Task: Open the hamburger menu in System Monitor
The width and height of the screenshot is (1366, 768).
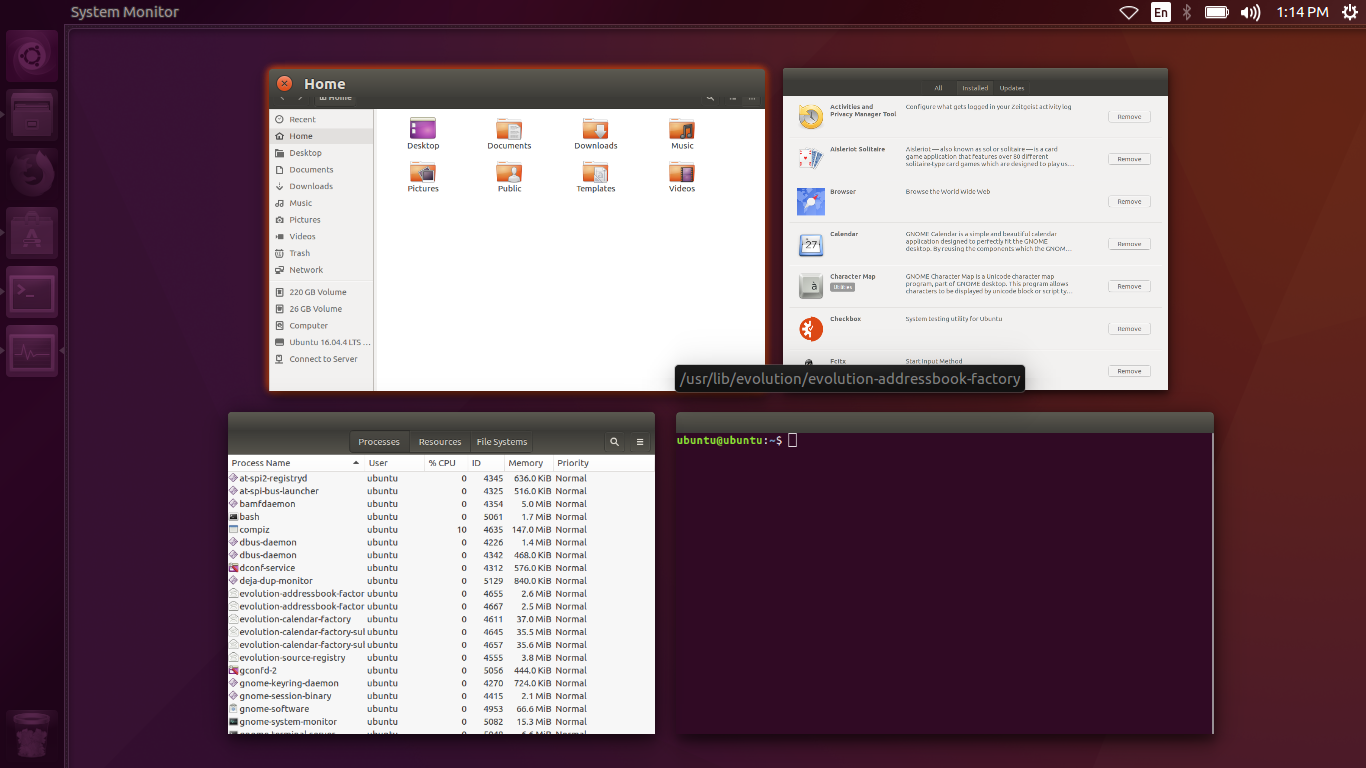Action: click(641, 441)
